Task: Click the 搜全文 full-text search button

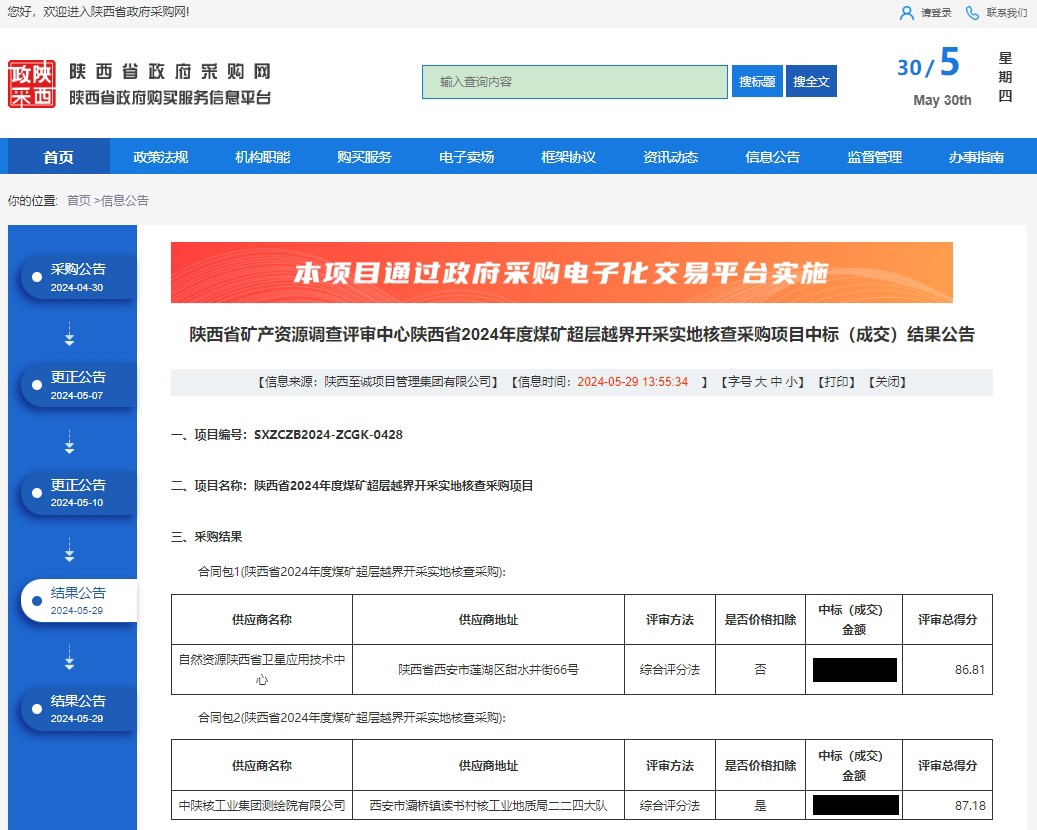Action: coord(811,82)
